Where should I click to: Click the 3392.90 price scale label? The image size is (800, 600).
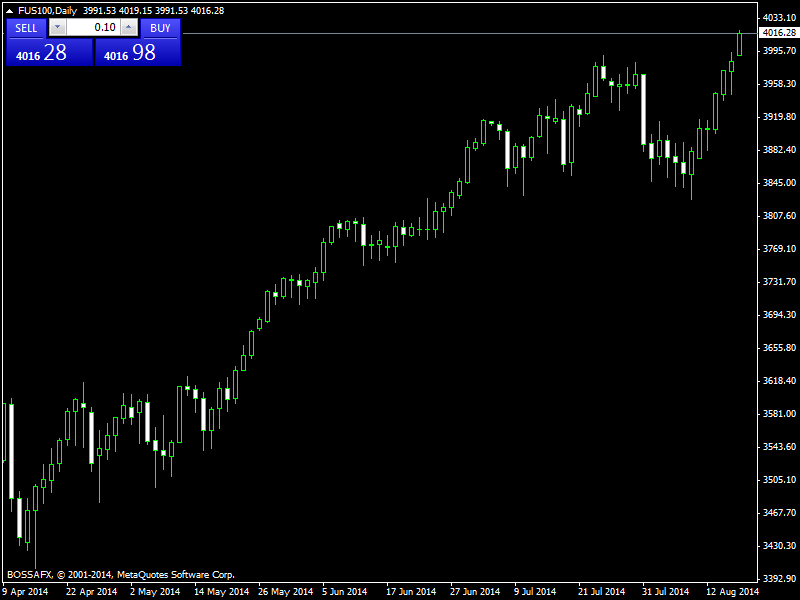click(779, 579)
